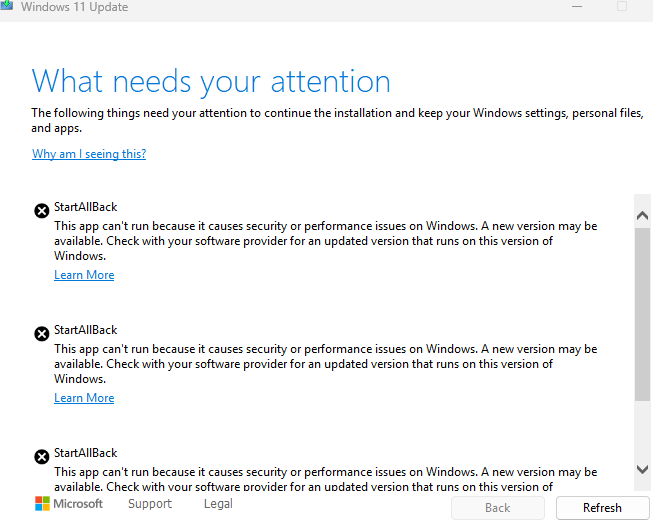Open the Support link in footer
This screenshot has width=653, height=520.
point(150,504)
